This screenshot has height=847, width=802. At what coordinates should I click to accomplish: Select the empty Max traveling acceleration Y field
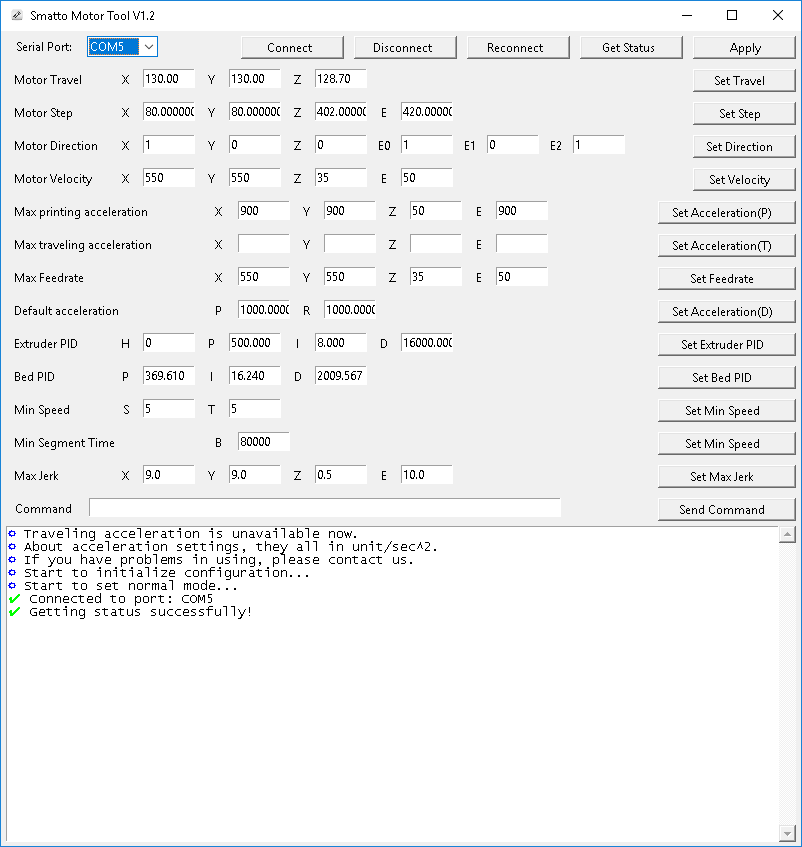pos(349,244)
